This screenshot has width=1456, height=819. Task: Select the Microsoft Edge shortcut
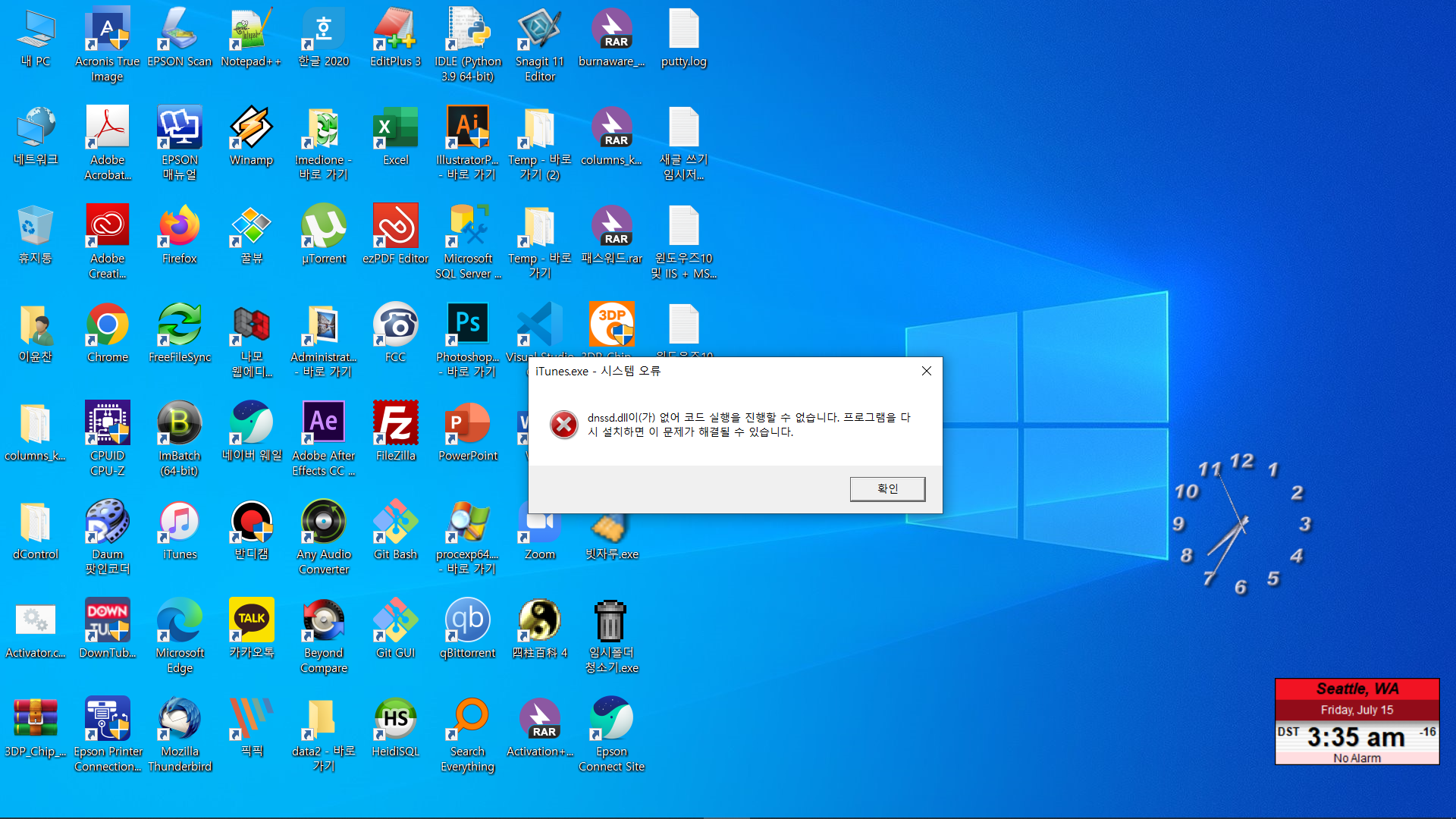point(180,637)
